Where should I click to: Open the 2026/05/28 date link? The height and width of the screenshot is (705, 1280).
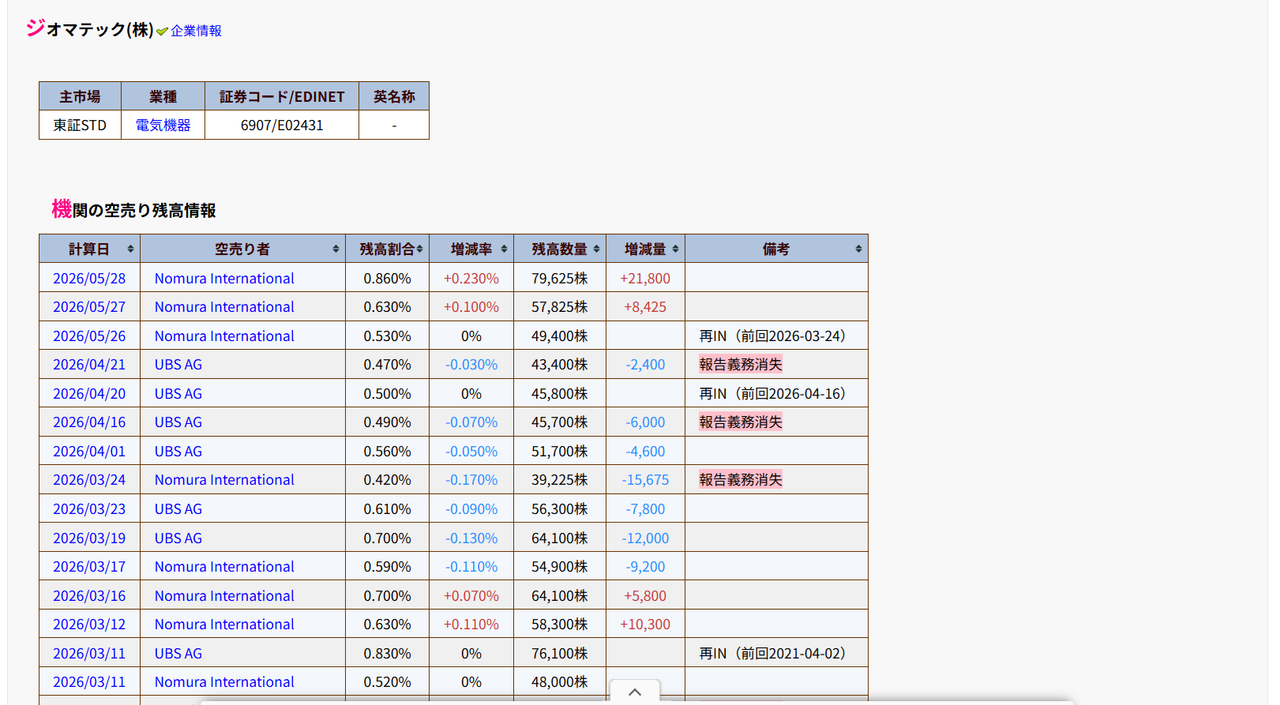(x=89, y=278)
